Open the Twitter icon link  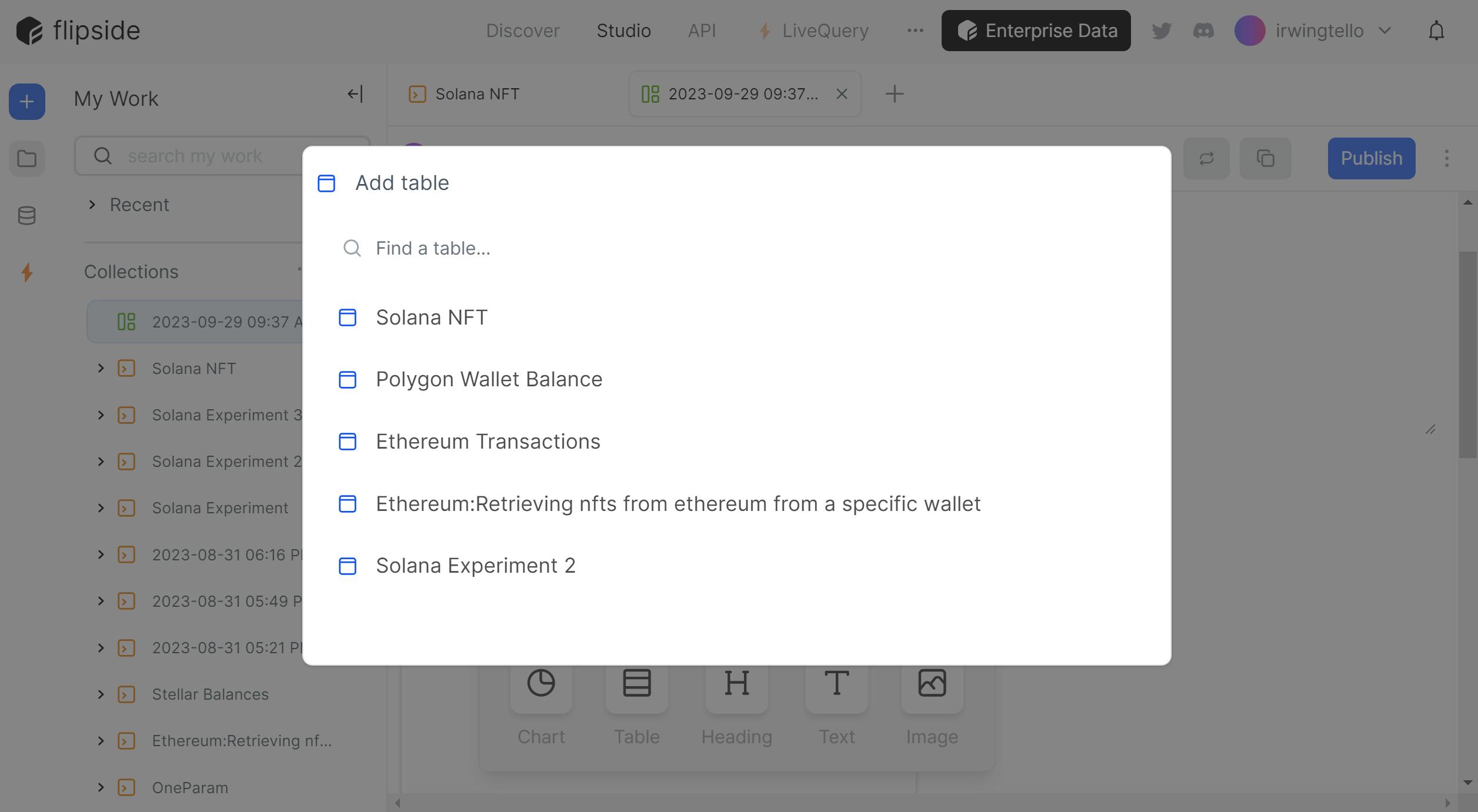click(1161, 31)
